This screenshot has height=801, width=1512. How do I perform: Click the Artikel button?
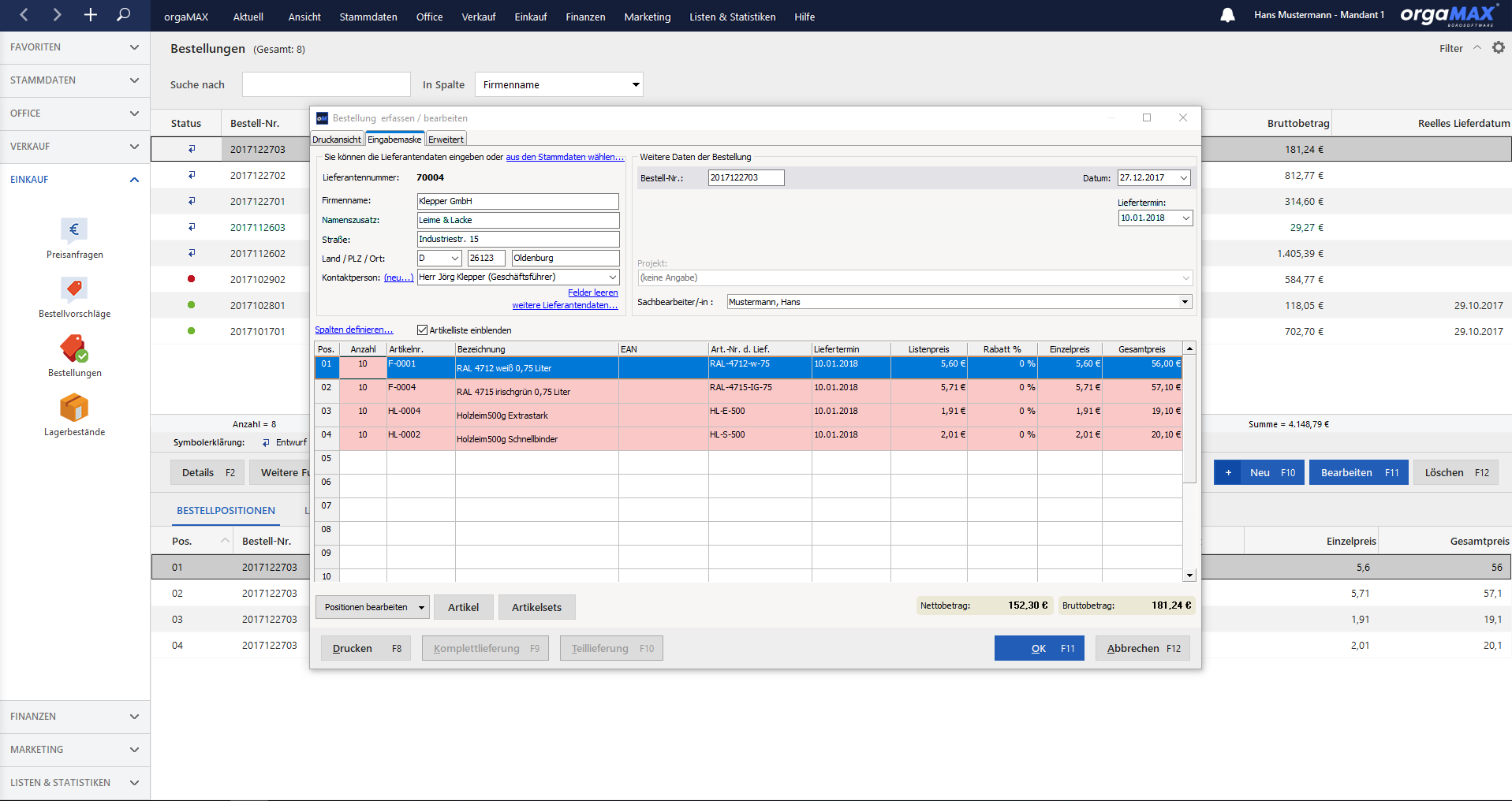(x=464, y=607)
